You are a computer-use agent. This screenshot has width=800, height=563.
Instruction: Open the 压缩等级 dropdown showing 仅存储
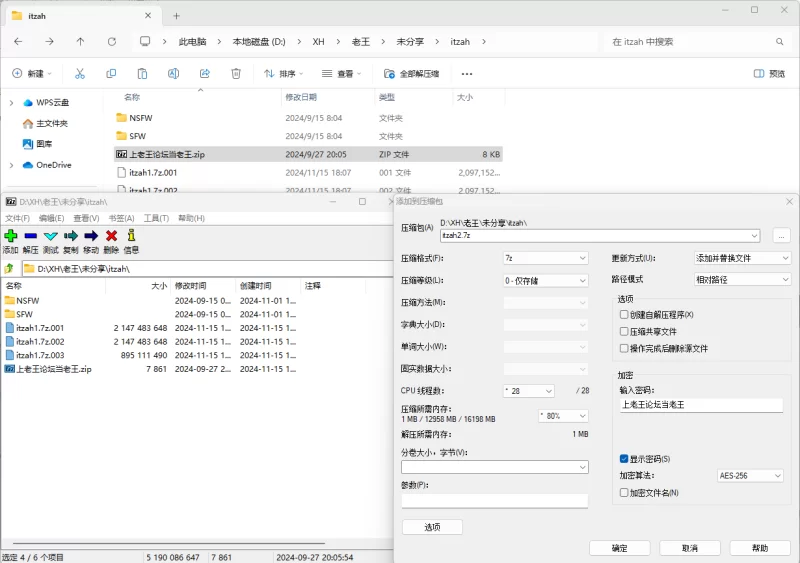(x=545, y=281)
